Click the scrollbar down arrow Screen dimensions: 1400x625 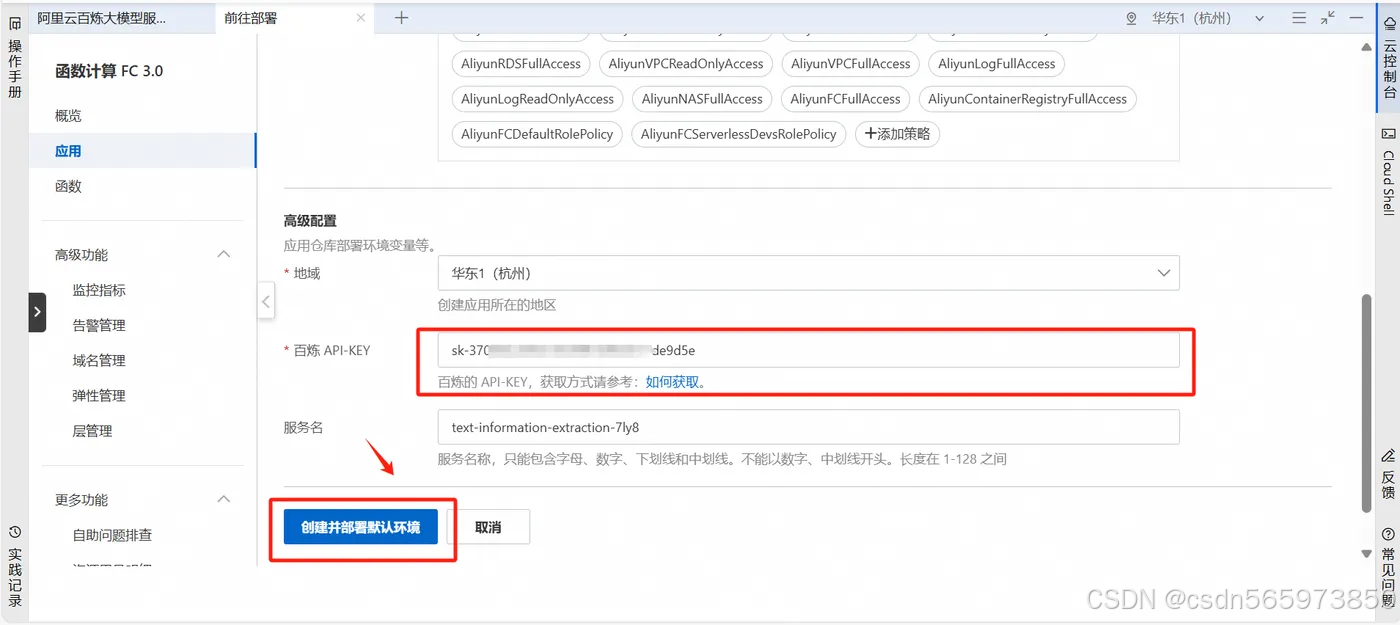tap(1367, 553)
